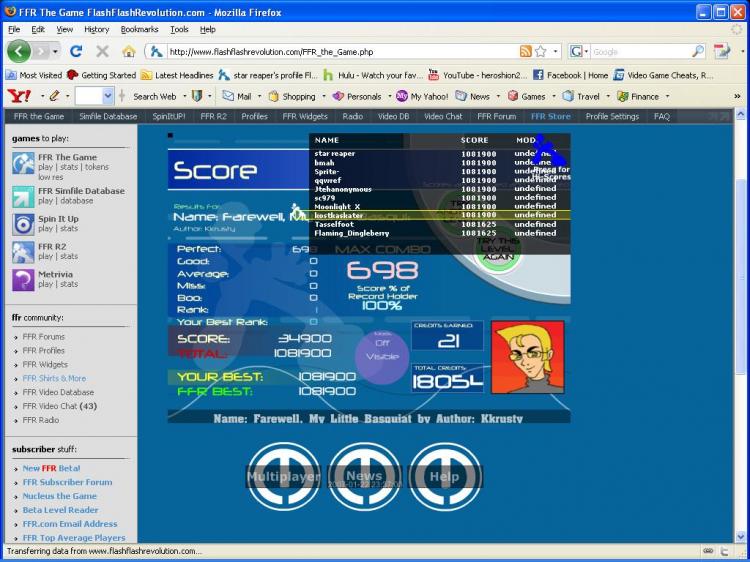Open the Bookmarks menu
Viewport: 750px width, 562px height.
tap(139, 29)
